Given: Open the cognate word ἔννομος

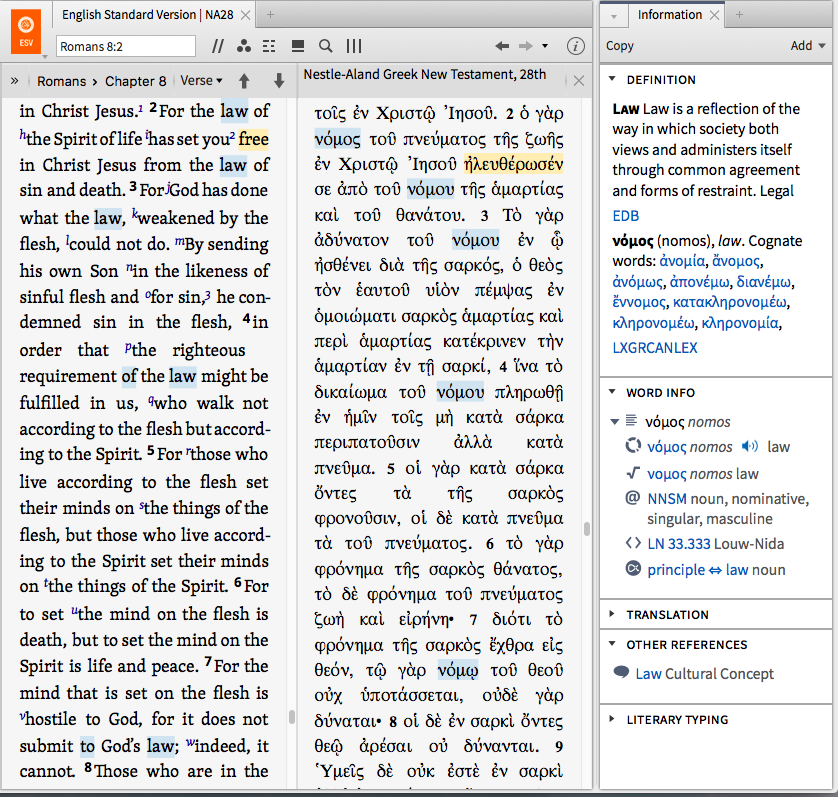Looking at the screenshot, I should (x=639, y=303).
